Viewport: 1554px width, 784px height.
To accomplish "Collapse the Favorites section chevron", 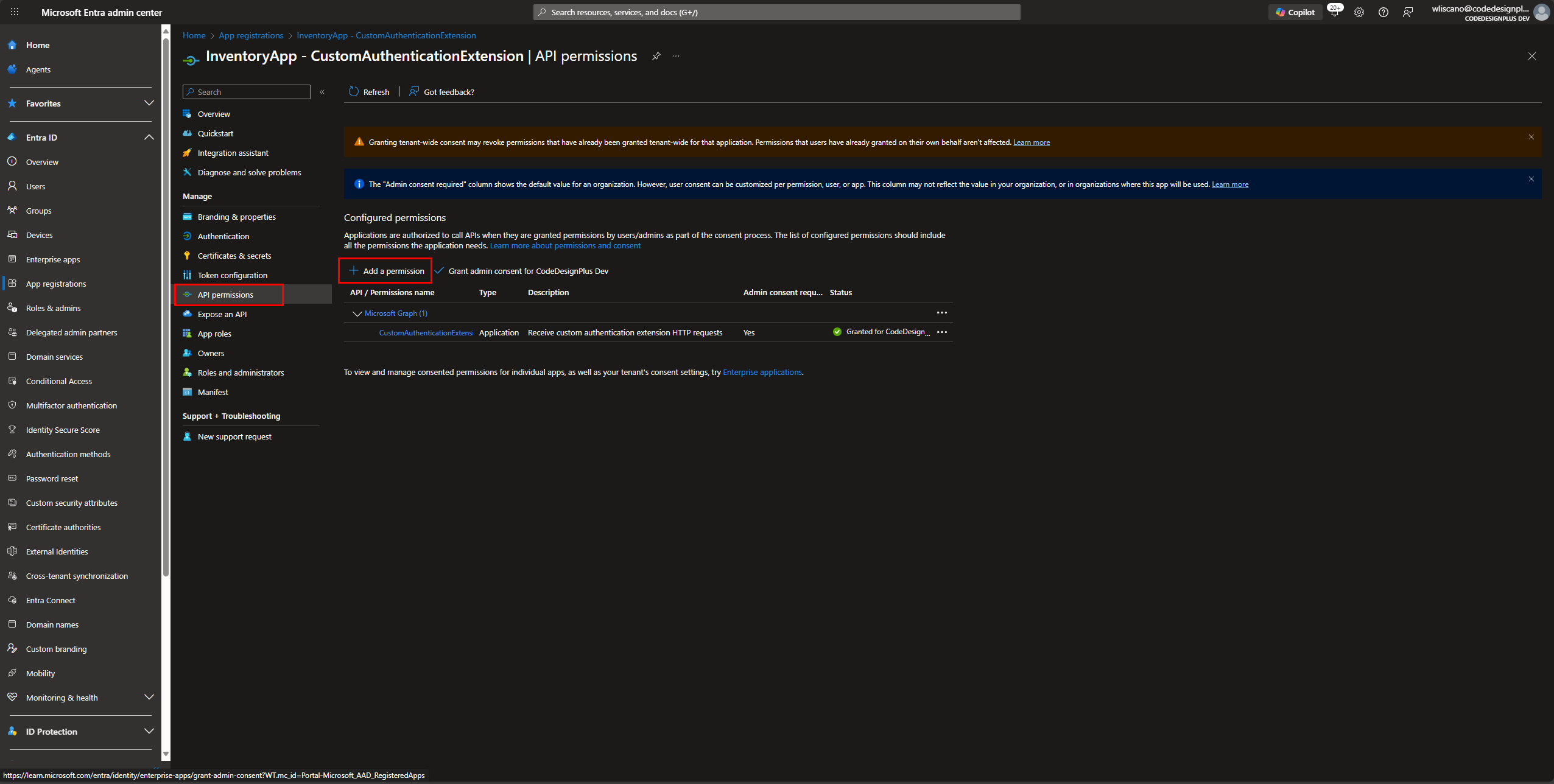I will click(149, 103).
